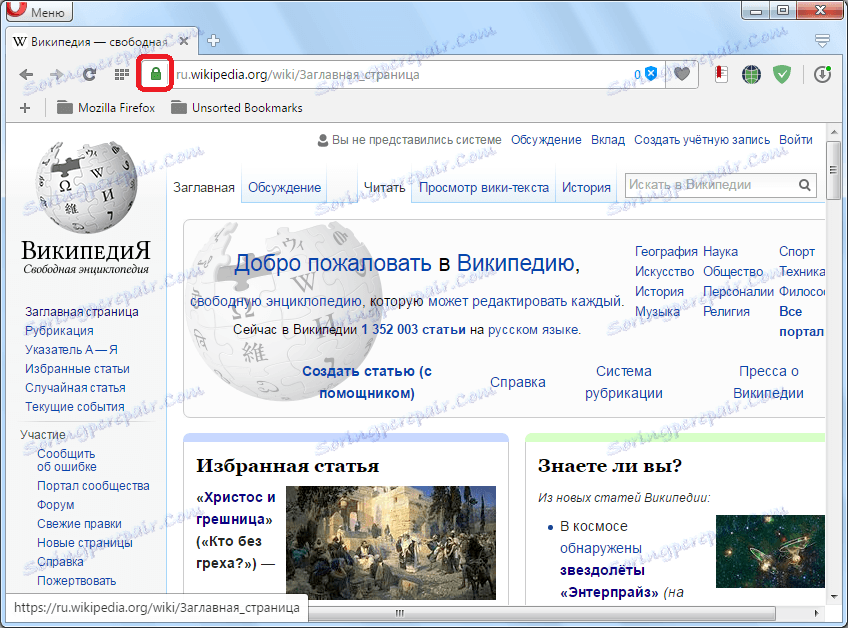Click the vertical scrollbar thumb

click(x=833, y=170)
